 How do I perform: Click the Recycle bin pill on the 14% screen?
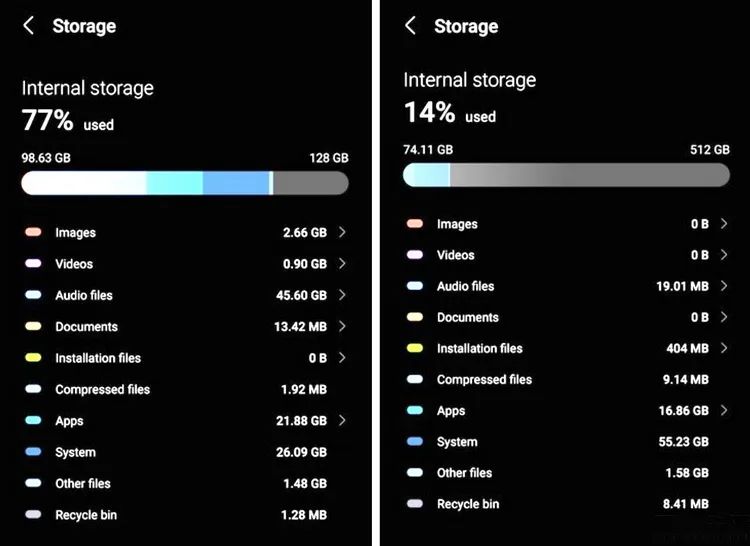[415, 504]
